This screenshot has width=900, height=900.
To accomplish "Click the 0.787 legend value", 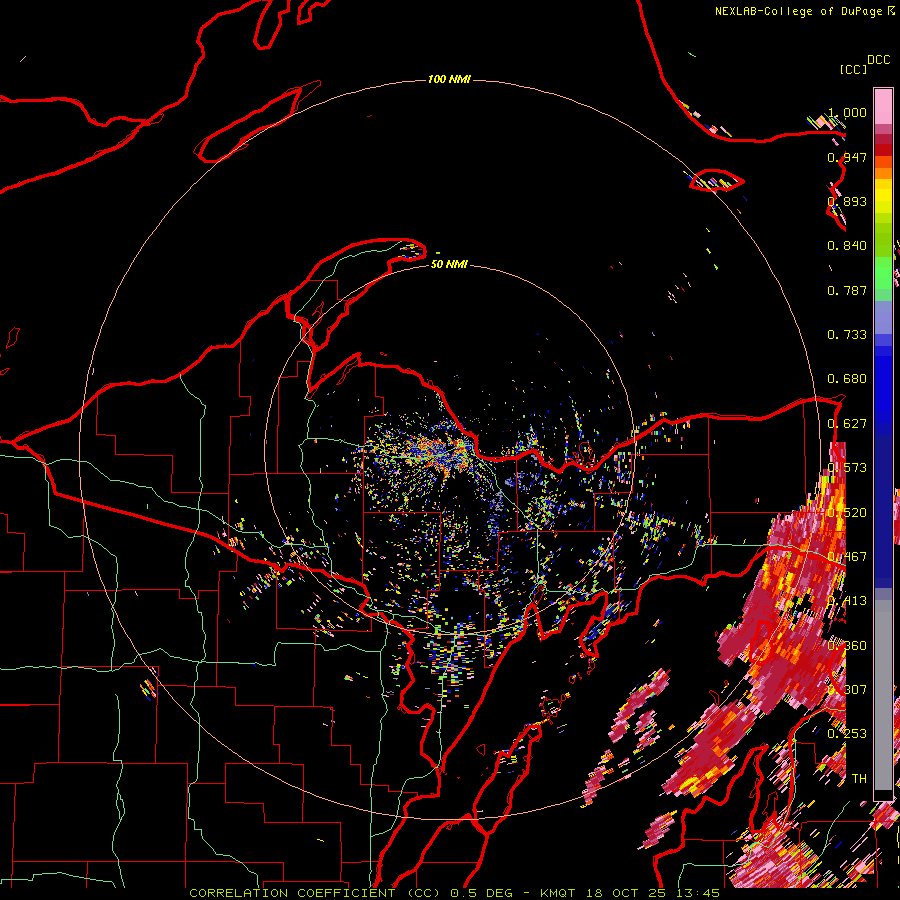I will pyautogui.click(x=847, y=290).
